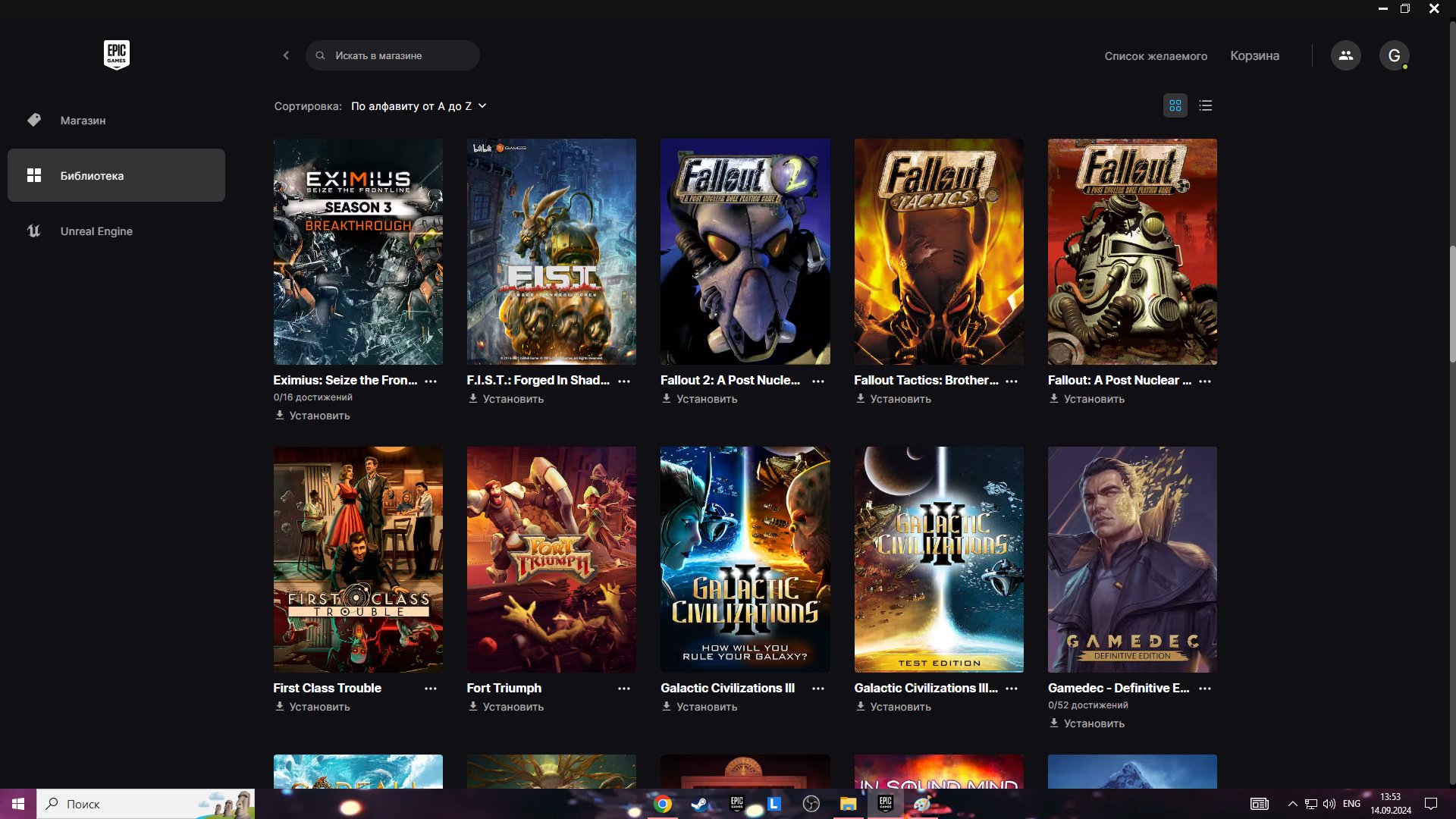Open more options for Fallout Tactics
This screenshot has height=819, width=1456.
pos(1012,381)
